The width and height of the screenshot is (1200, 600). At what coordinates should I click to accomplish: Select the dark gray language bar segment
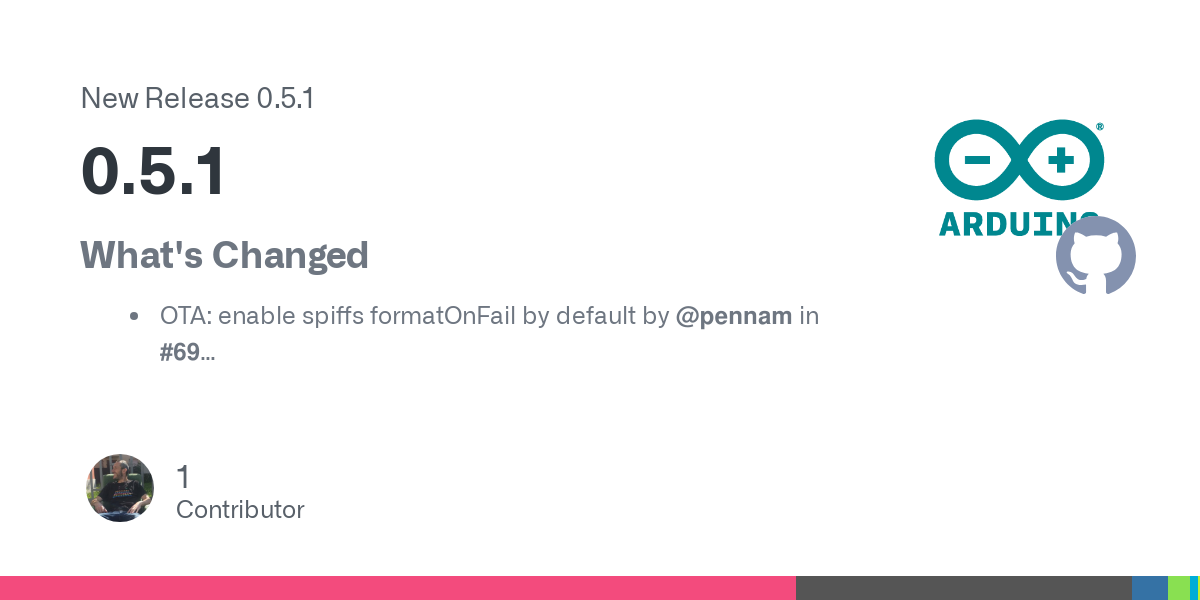[963, 588]
